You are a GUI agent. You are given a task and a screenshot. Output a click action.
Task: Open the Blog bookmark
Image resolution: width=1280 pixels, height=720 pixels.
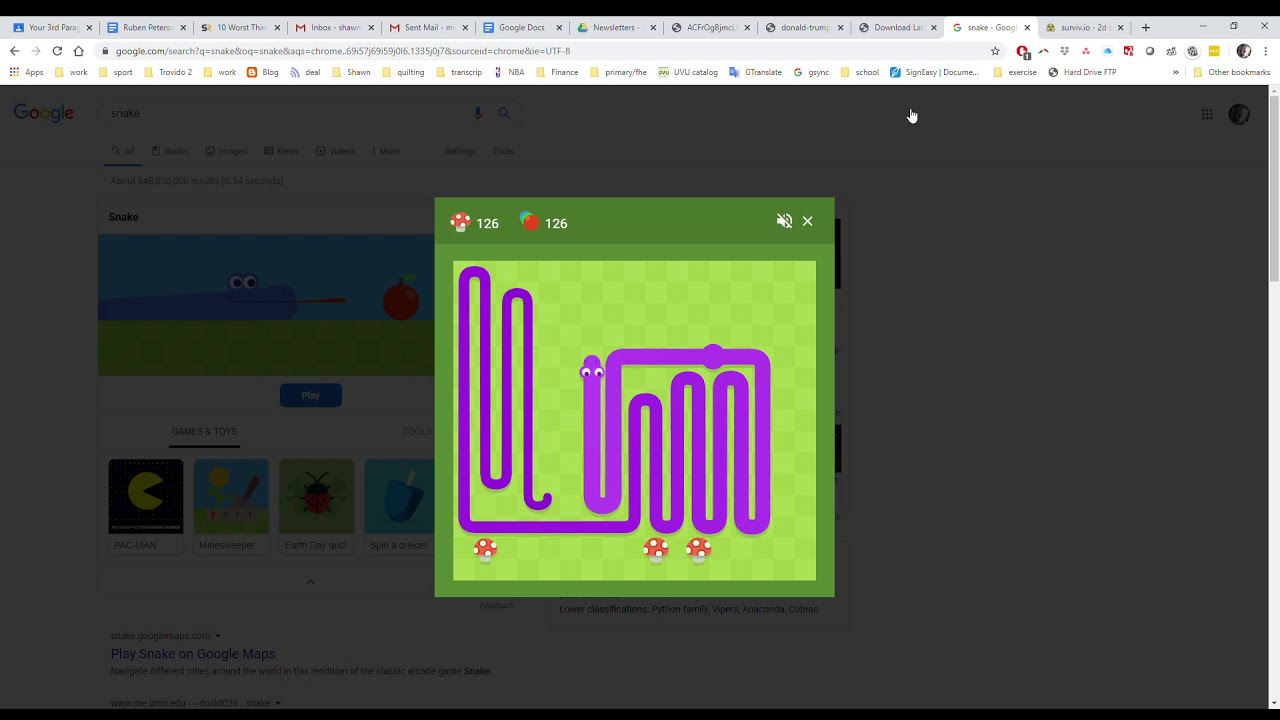pos(263,72)
